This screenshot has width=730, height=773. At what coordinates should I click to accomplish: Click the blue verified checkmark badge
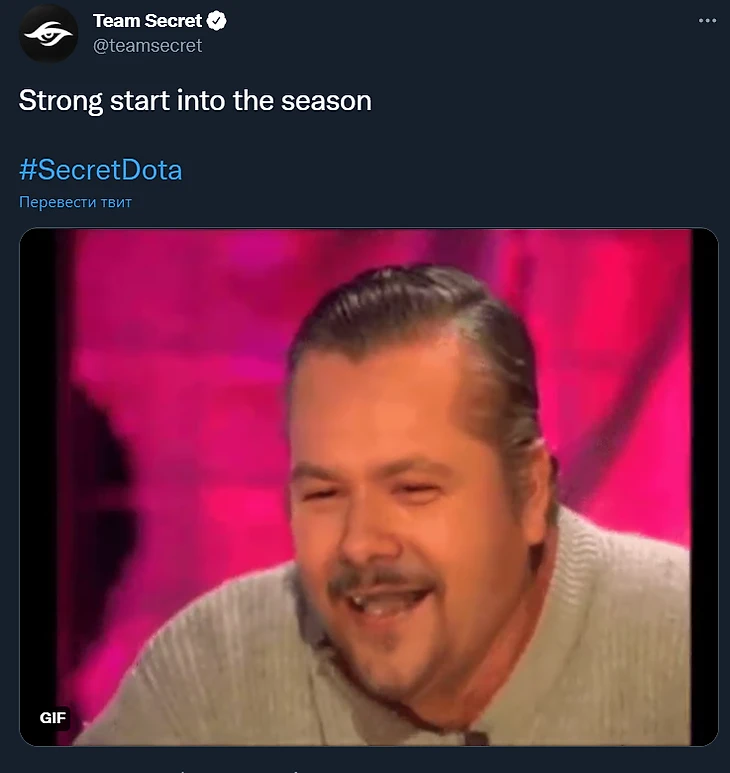[216, 21]
